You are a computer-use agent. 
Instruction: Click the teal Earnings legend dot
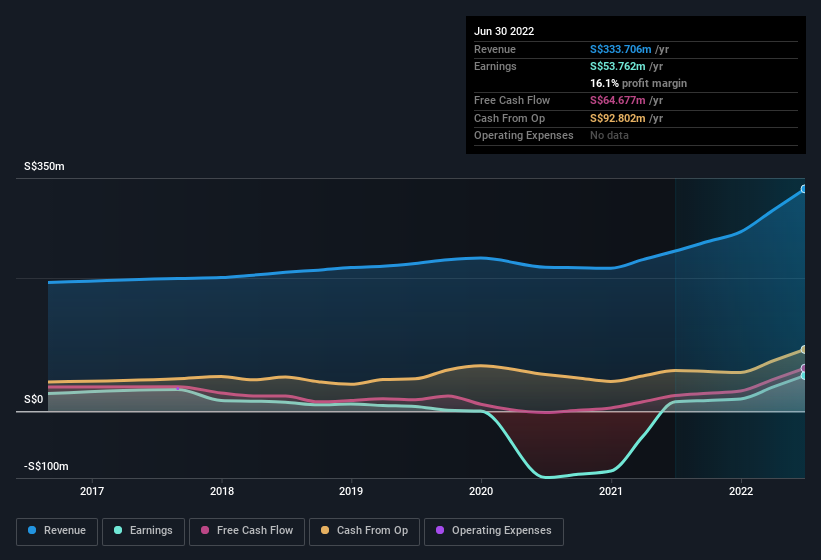118,530
